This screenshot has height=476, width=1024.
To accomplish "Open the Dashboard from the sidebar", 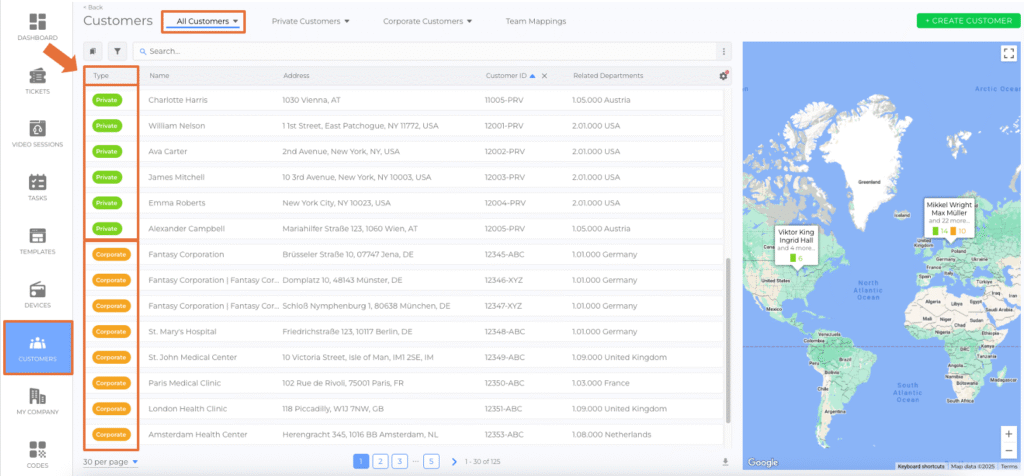I will pyautogui.click(x=37, y=27).
